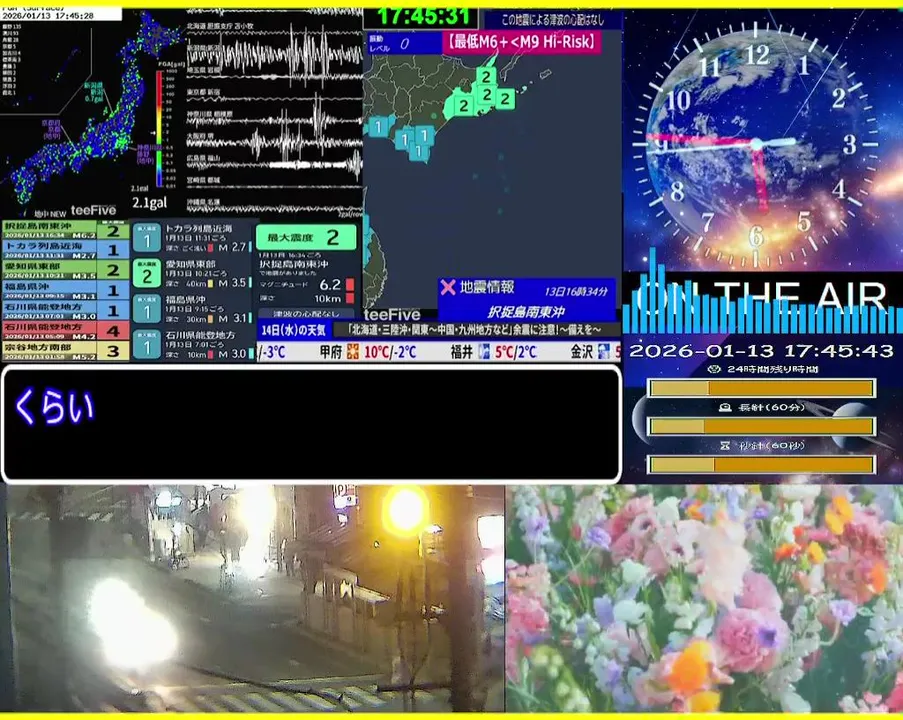The image size is (903, 720).
Task: Select the トカラ列島近海 M2.7 history row
Action: click(x=65, y=251)
